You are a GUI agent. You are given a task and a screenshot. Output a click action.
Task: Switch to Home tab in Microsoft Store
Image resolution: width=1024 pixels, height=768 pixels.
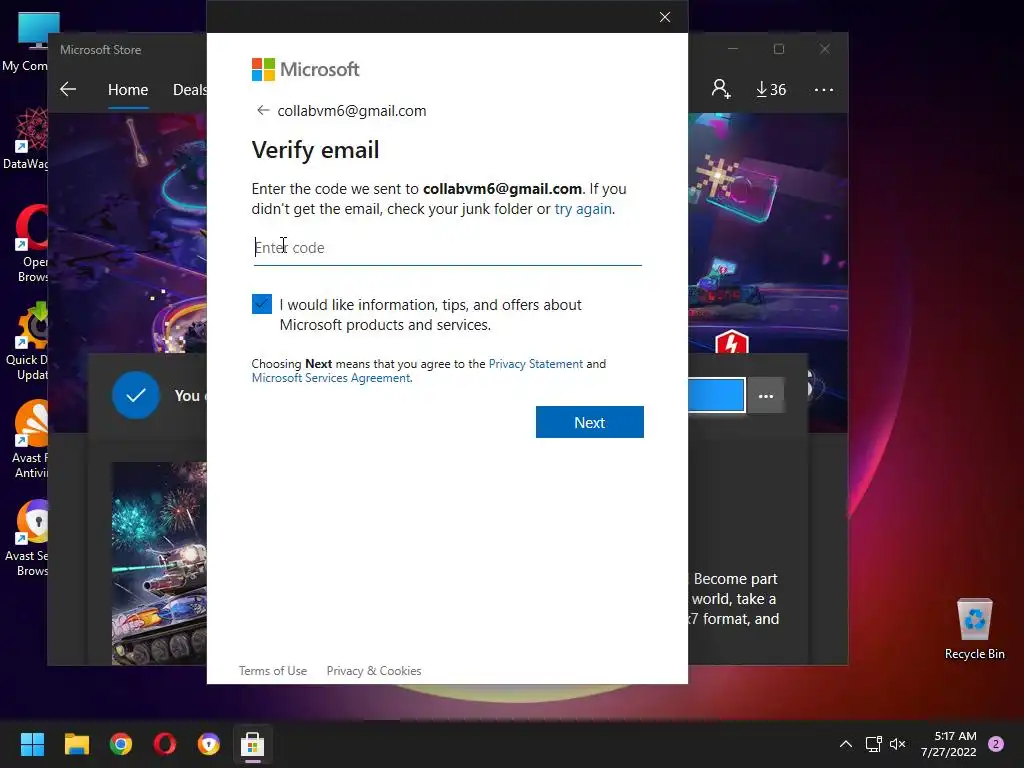coord(128,90)
